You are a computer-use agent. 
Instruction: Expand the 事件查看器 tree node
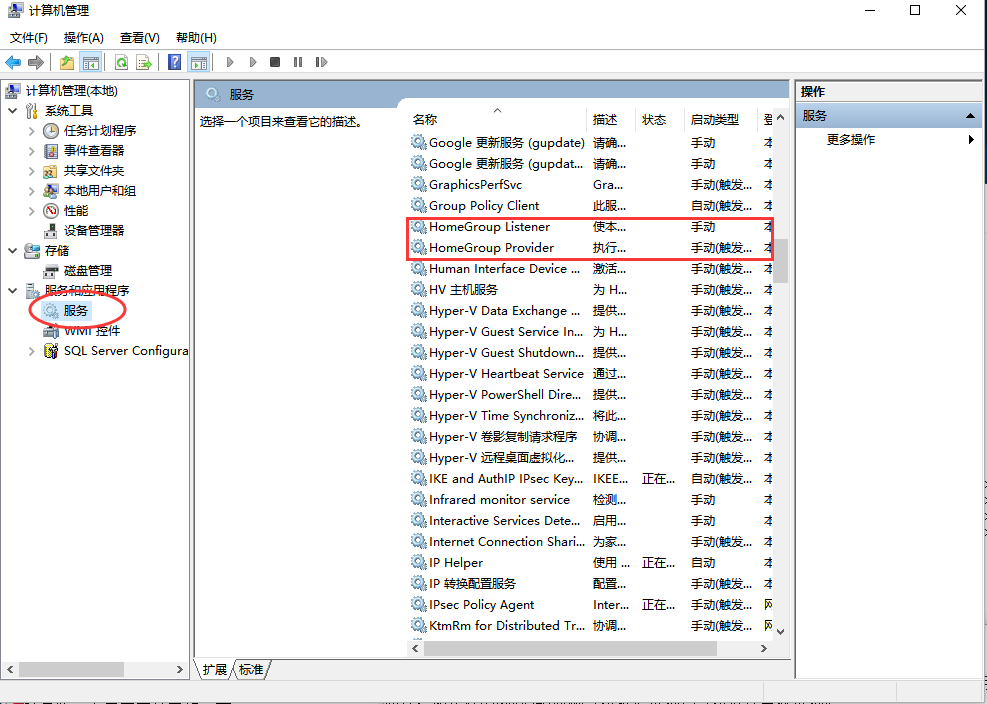click(x=30, y=150)
